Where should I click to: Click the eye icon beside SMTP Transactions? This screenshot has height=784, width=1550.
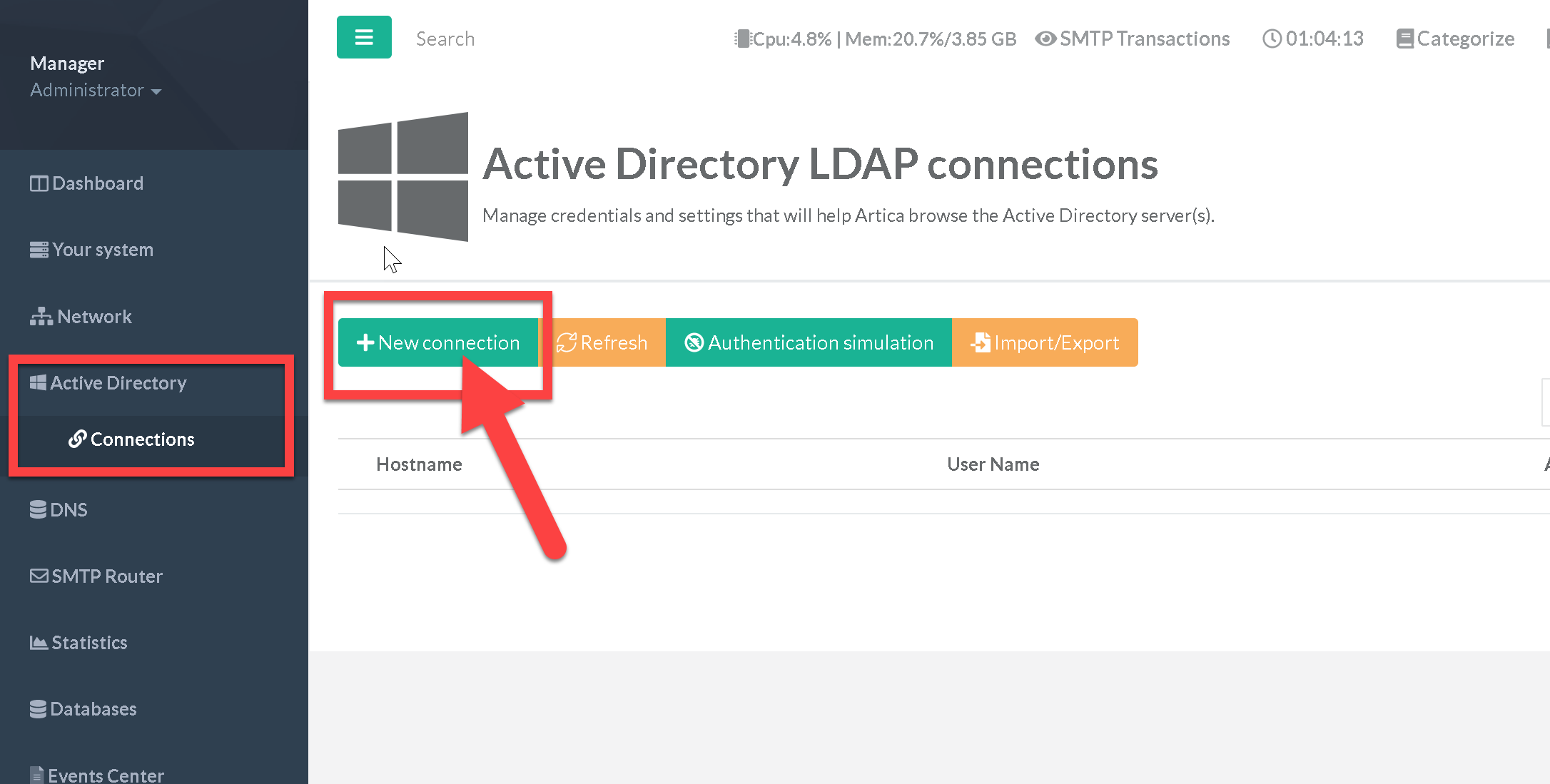coord(1045,39)
